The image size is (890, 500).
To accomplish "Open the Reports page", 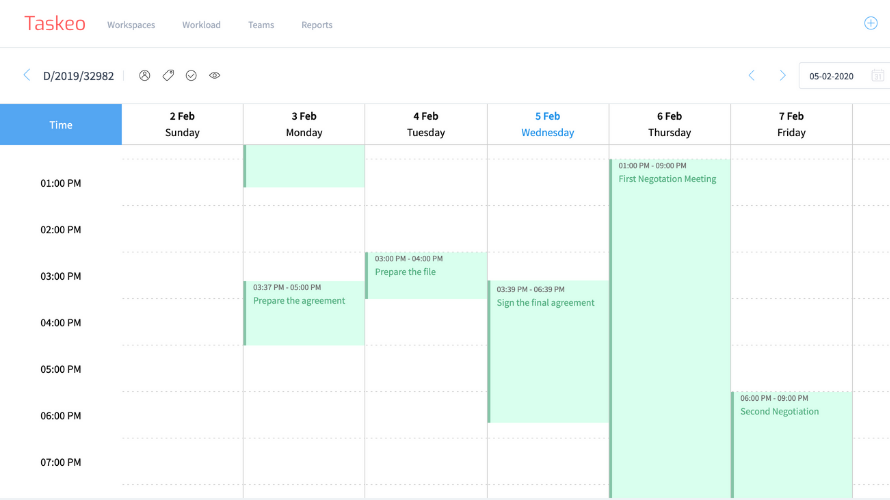I will pyautogui.click(x=317, y=25).
